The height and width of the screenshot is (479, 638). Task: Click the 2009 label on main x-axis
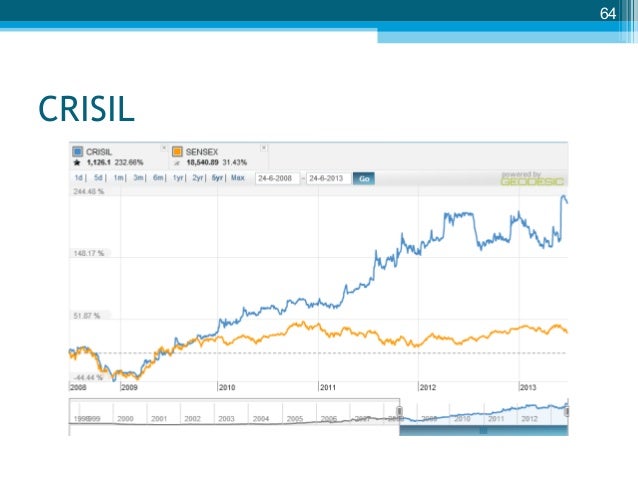point(129,387)
